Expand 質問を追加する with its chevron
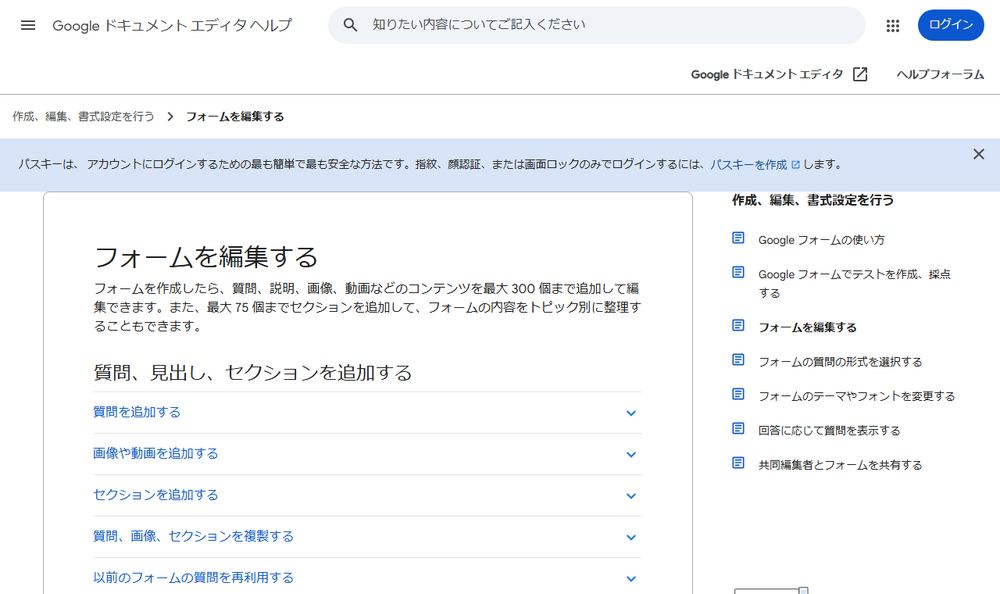Viewport: 1000px width, 594px height. 631,413
